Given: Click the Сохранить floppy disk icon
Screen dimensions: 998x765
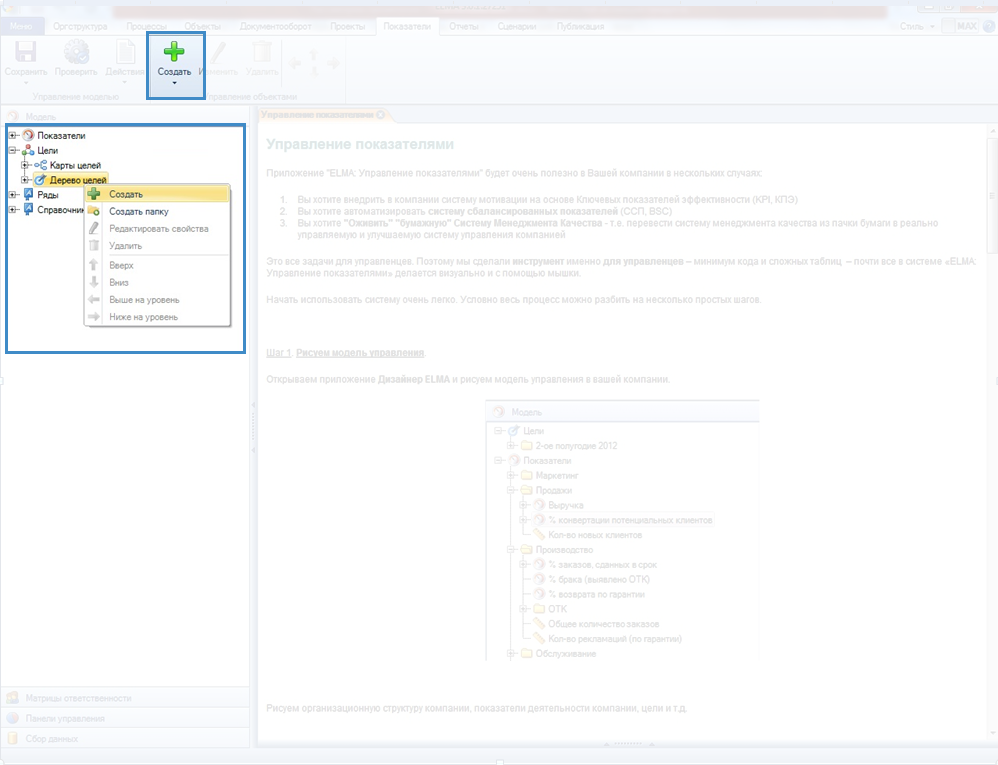Looking at the screenshot, I should (x=25, y=53).
